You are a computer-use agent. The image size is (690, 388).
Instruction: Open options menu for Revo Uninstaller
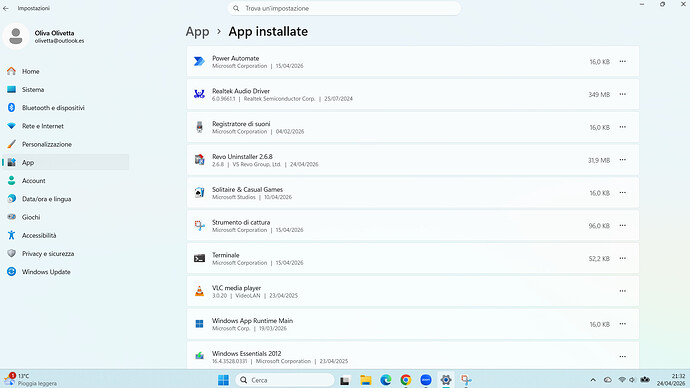pyautogui.click(x=622, y=160)
